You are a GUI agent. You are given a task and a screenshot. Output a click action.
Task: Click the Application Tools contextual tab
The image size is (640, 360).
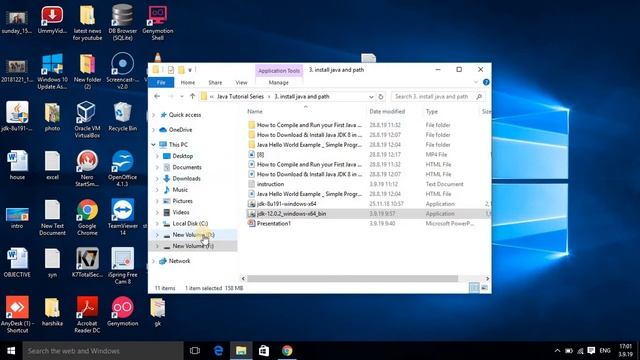pos(279,71)
